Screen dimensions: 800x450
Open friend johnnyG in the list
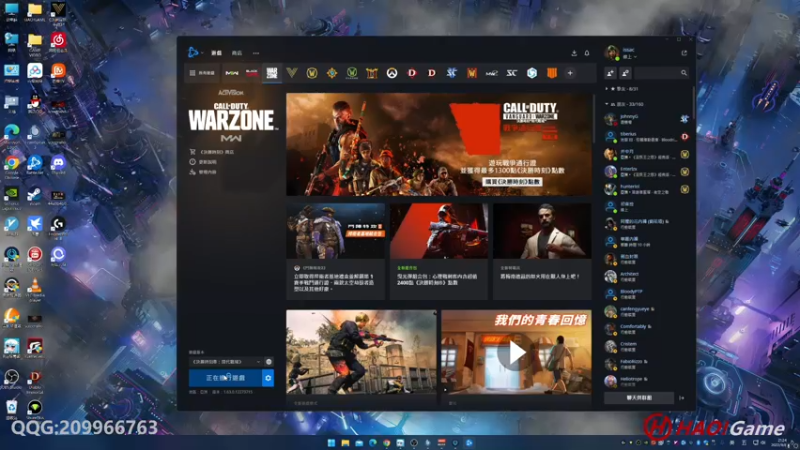(646, 119)
